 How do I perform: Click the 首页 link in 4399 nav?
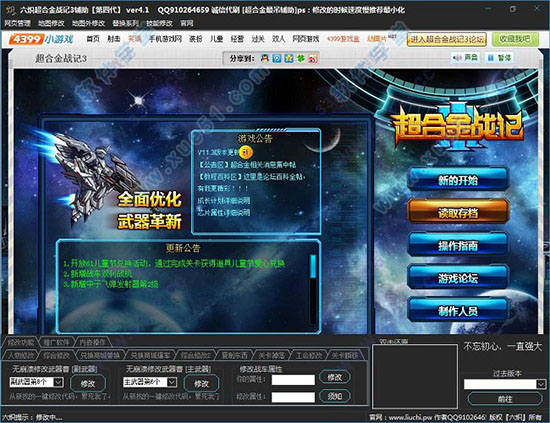pyautogui.click(x=93, y=39)
